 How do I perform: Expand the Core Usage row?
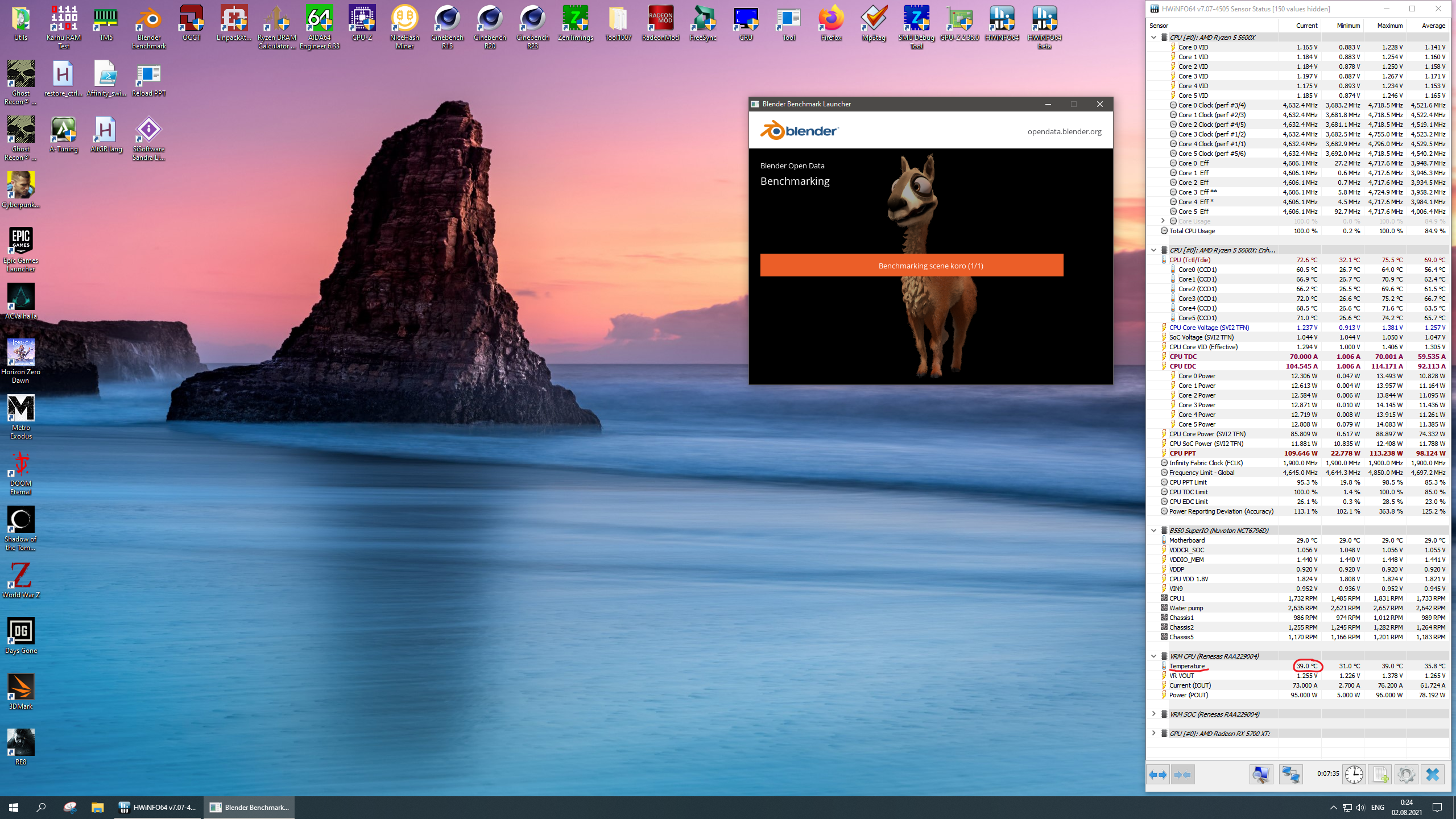point(1163,221)
